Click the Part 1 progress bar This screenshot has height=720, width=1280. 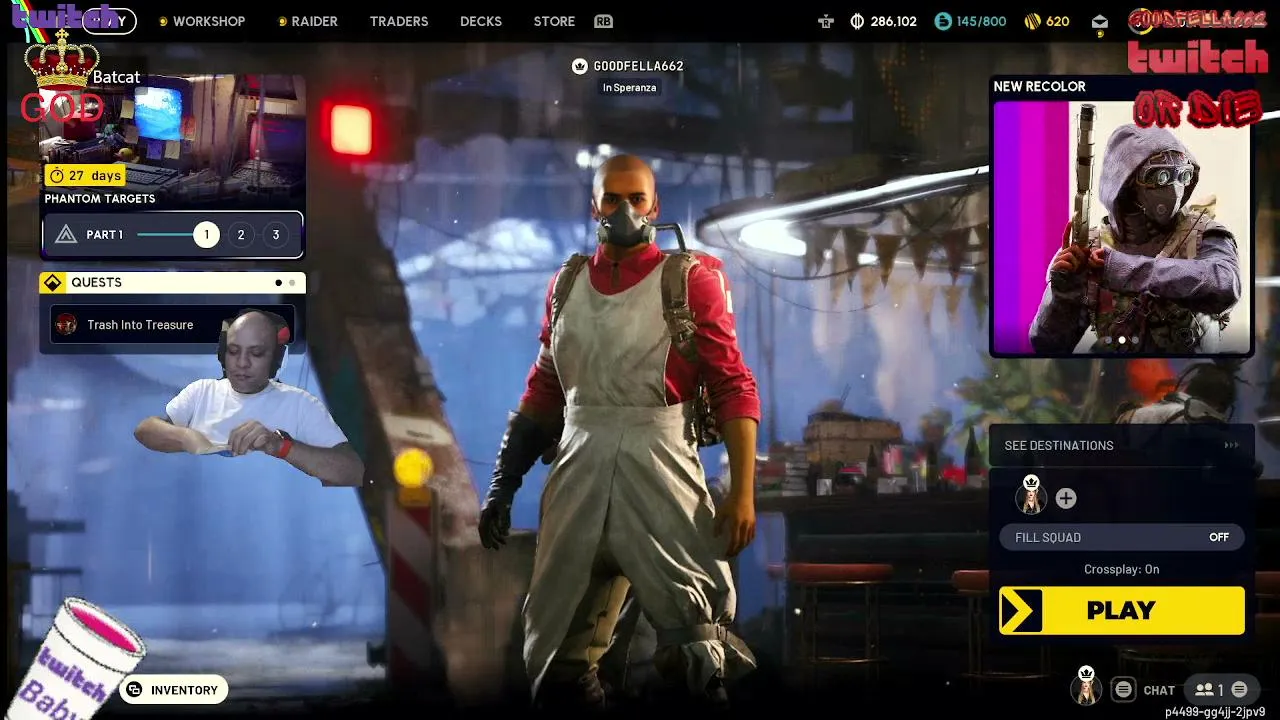tap(166, 235)
